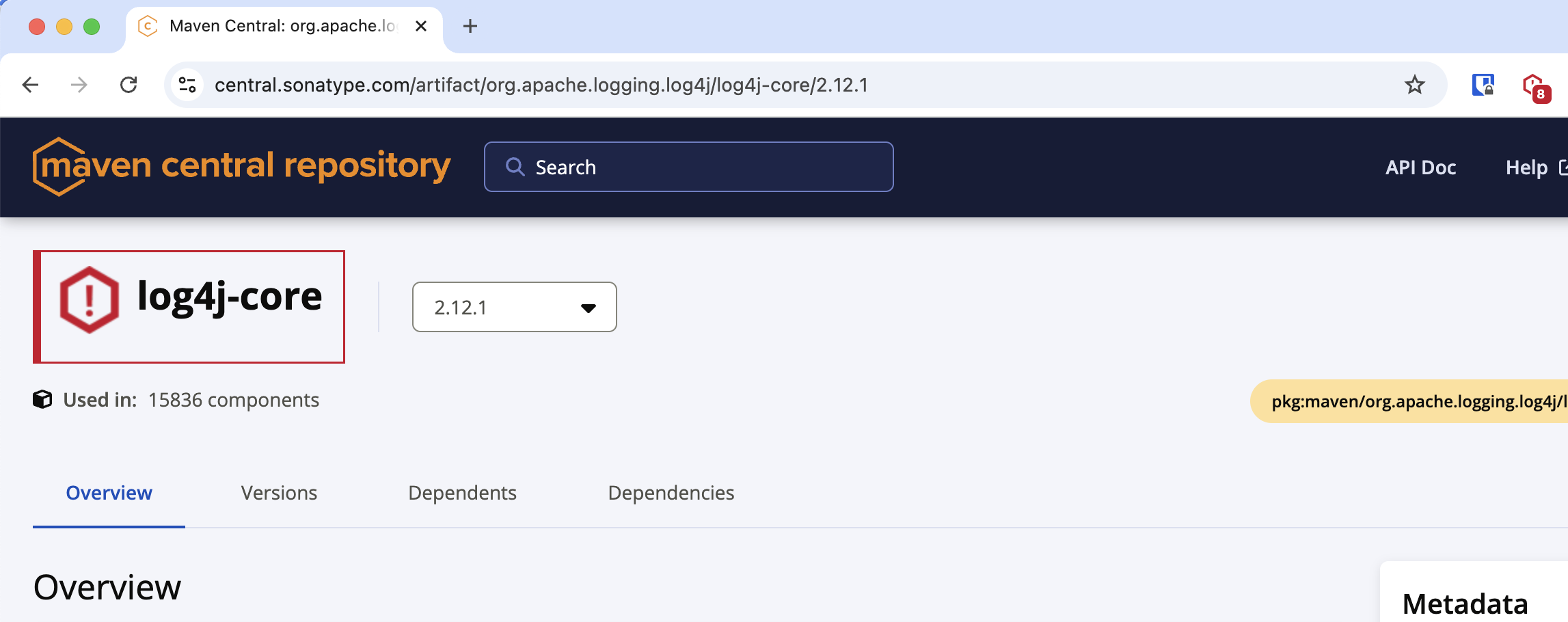Open the Help link
Screen dimensions: 1568x622
[1535, 167]
